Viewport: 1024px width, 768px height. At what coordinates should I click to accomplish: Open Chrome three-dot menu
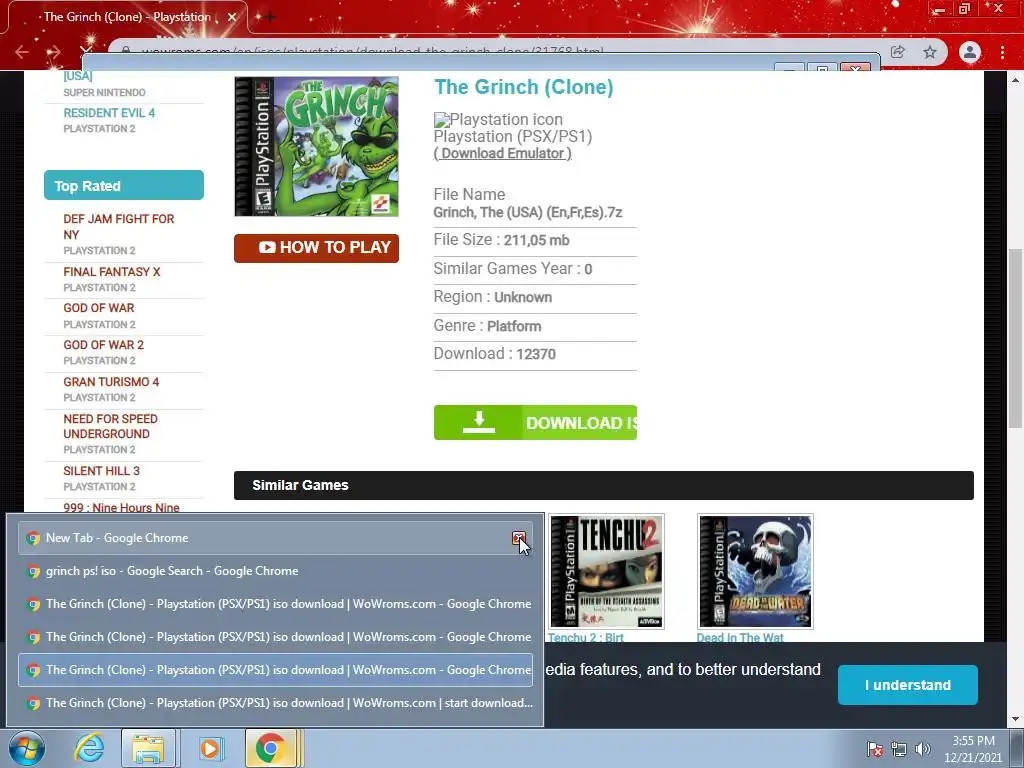(x=1002, y=52)
